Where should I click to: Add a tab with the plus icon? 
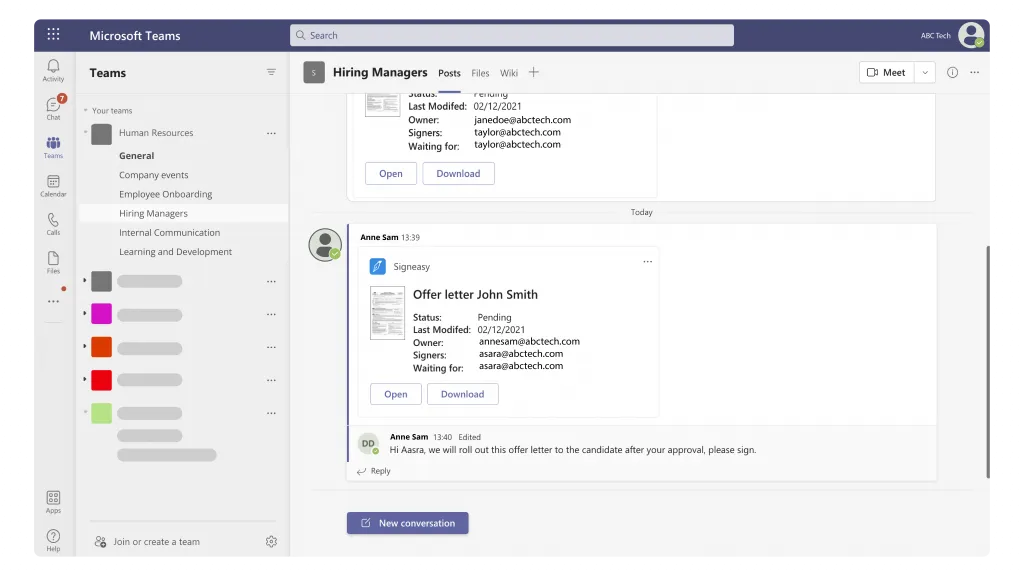(534, 72)
